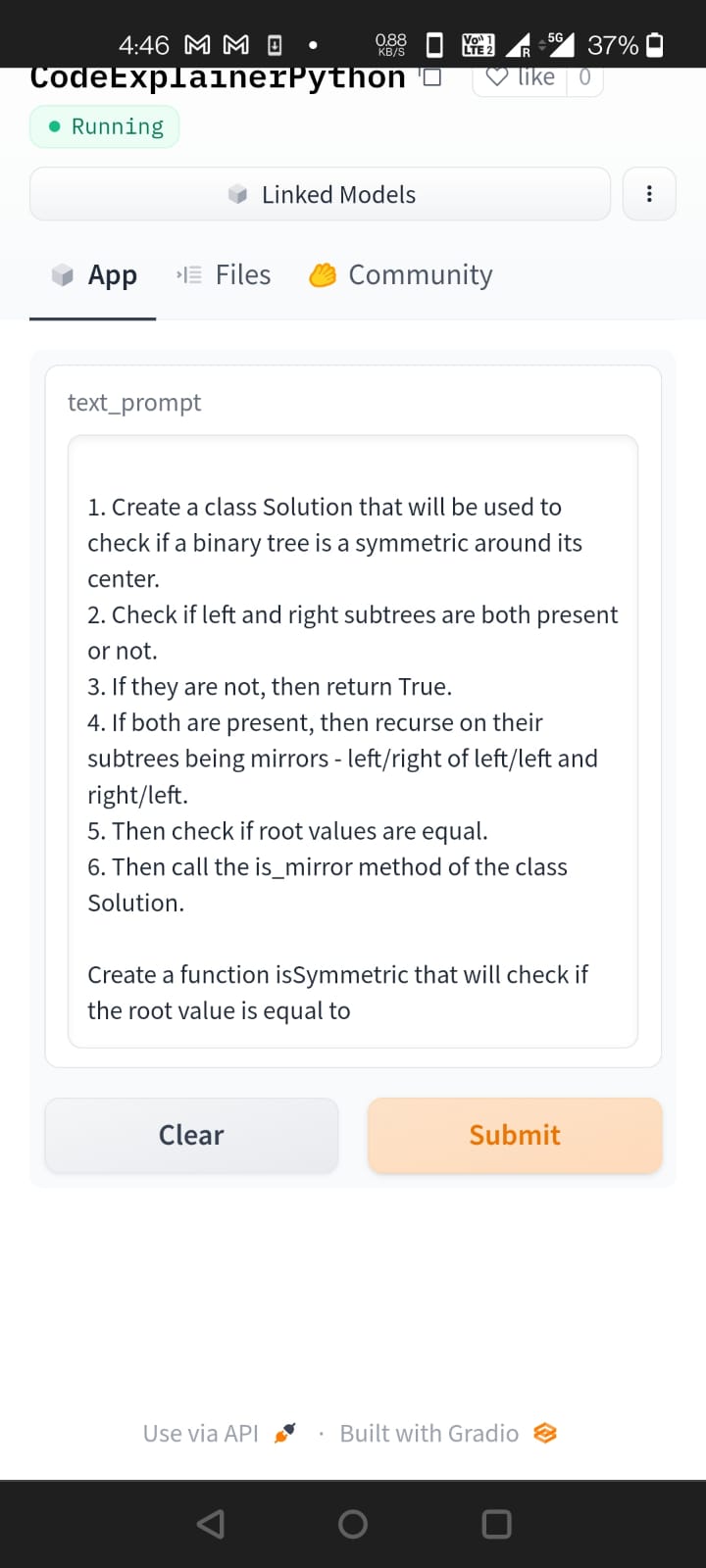706x1568 pixels.
Task: Open the Files tab
Action: click(x=225, y=275)
